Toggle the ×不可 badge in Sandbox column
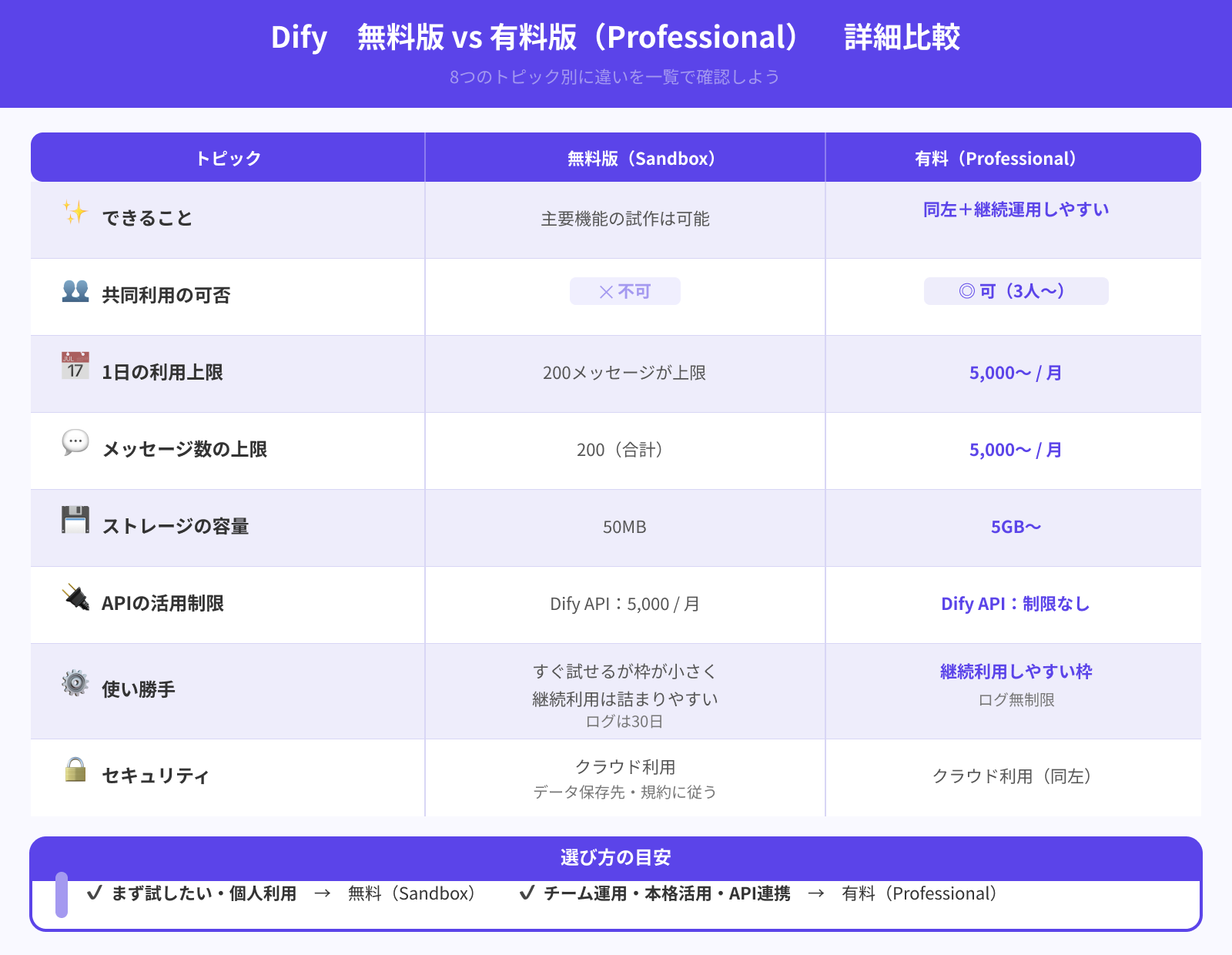This screenshot has height=955, width=1232. pos(624,291)
